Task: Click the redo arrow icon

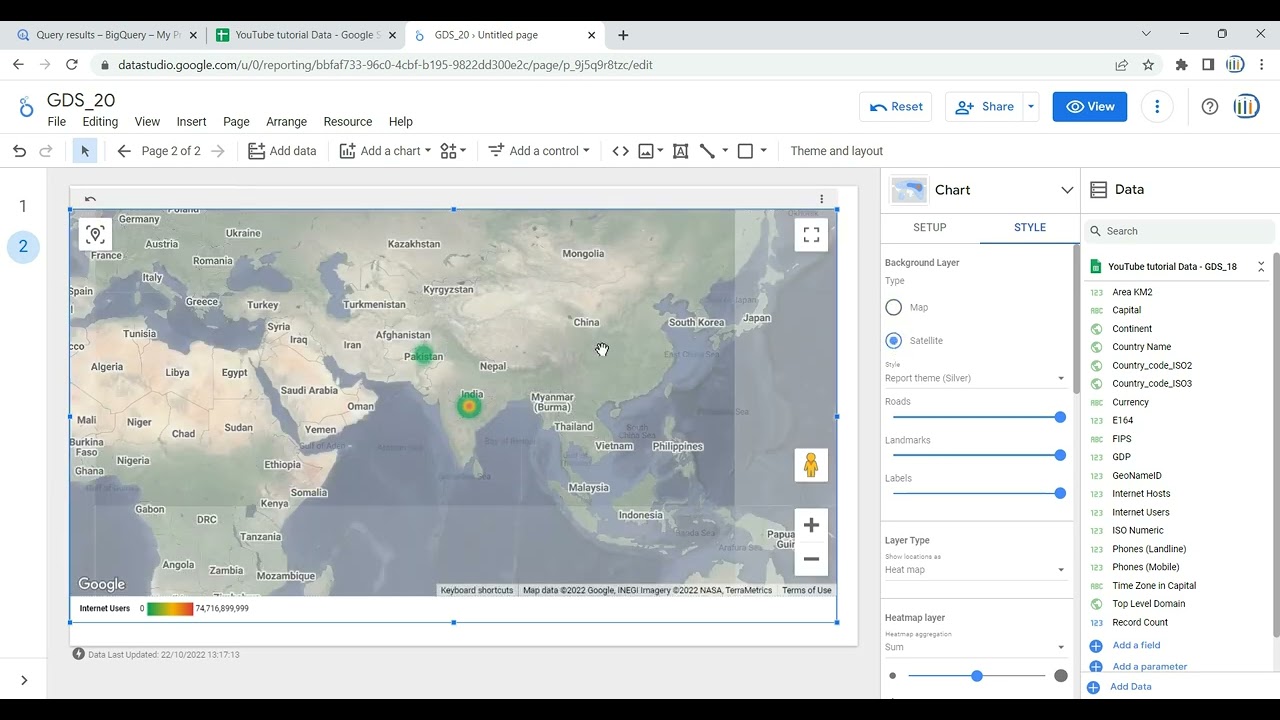Action: (x=45, y=151)
